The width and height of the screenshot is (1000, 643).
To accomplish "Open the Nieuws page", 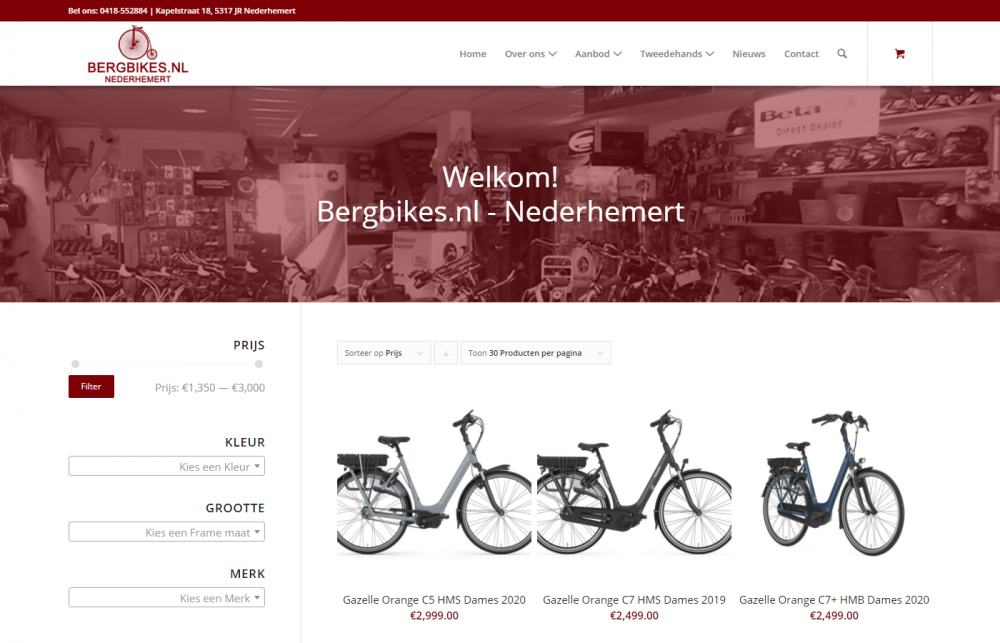I will tap(749, 54).
